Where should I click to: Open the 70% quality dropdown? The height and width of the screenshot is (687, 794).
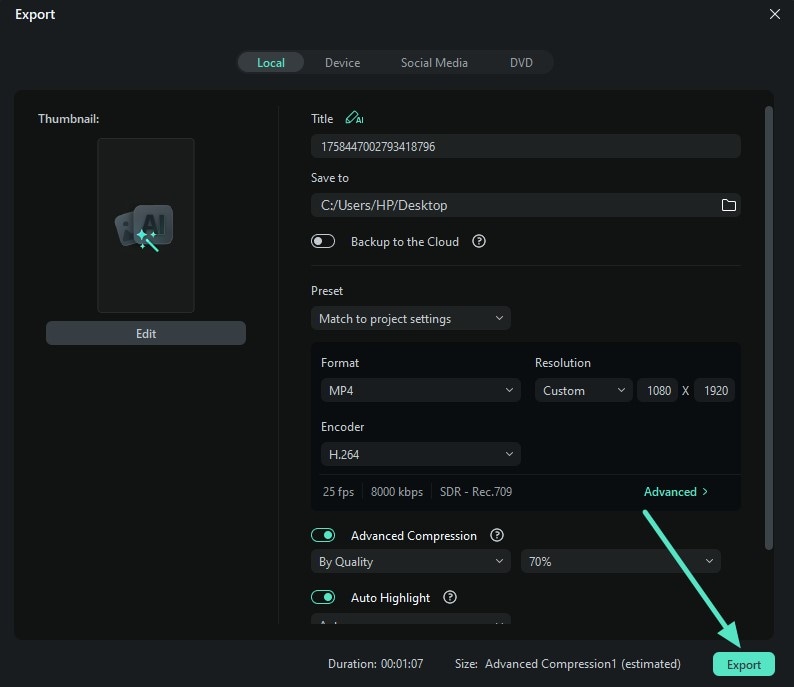pyautogui.click(x=620, y=561)
